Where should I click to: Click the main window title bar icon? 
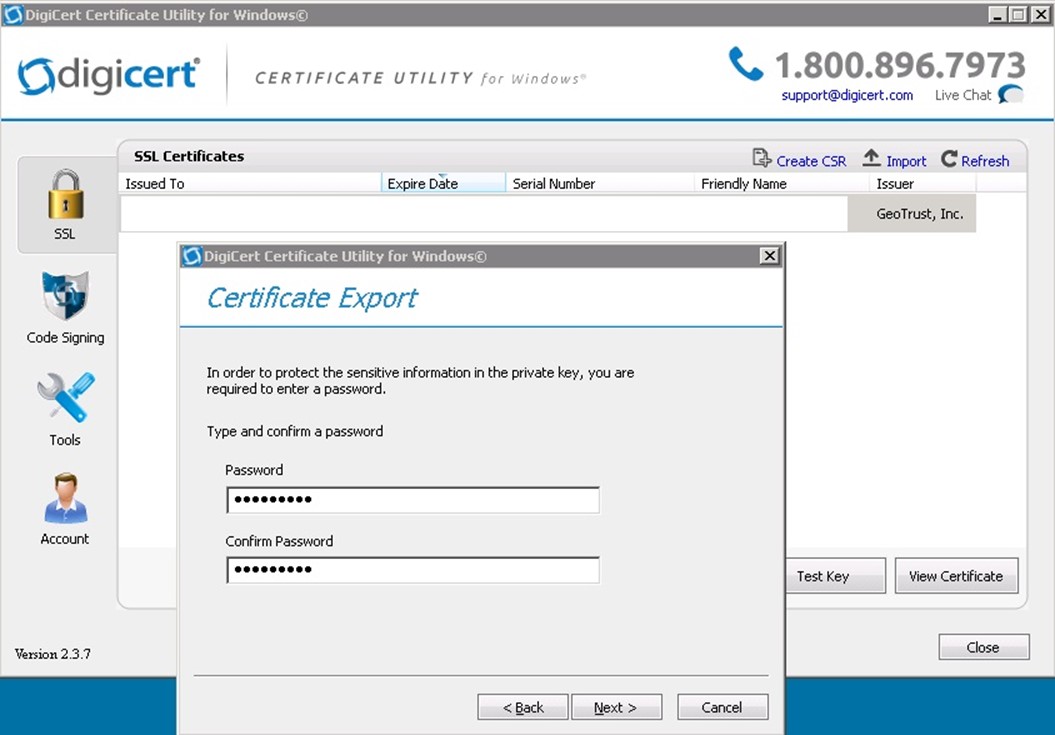[13, 14]
